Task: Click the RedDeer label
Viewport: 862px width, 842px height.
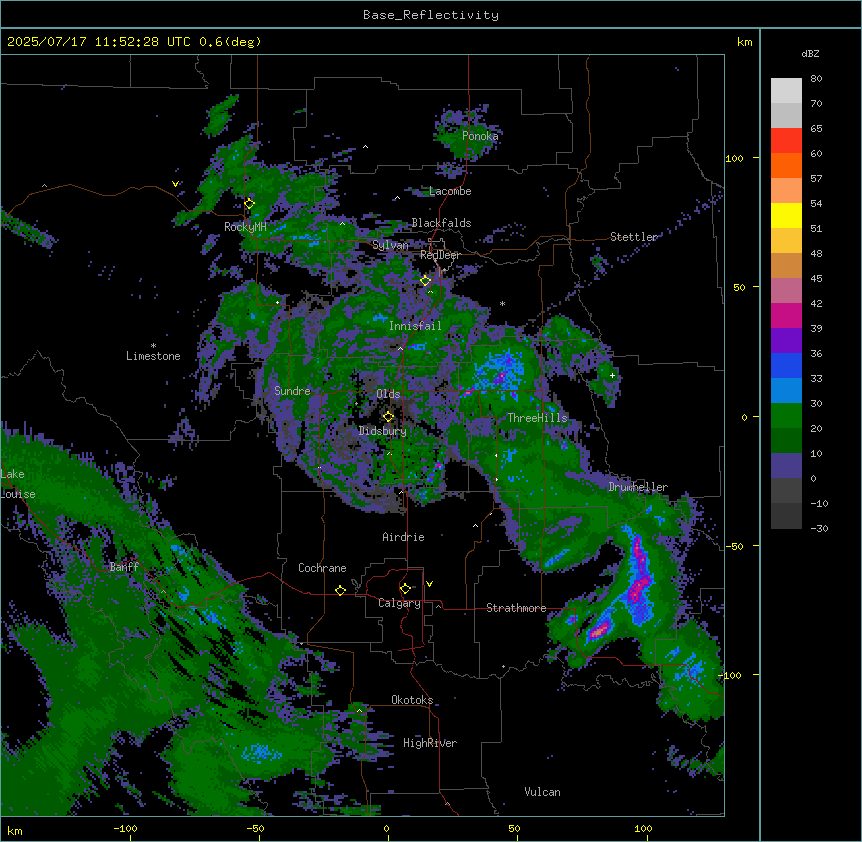Action: point(440,255)
